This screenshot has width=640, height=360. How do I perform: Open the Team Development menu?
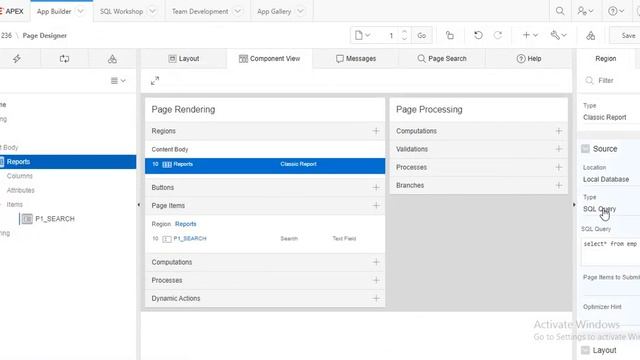tap(200, 11)
